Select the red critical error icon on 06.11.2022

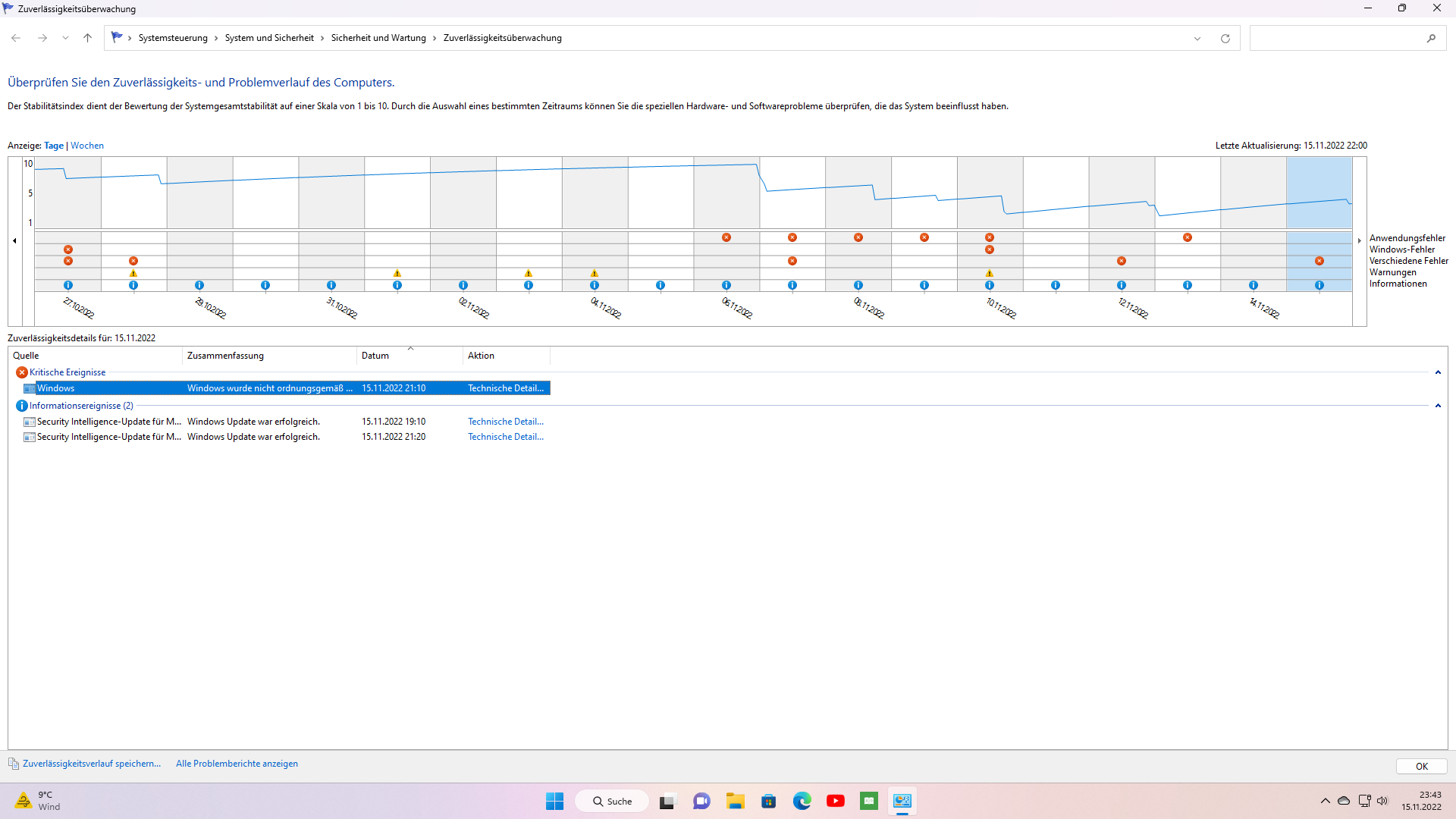727,237
